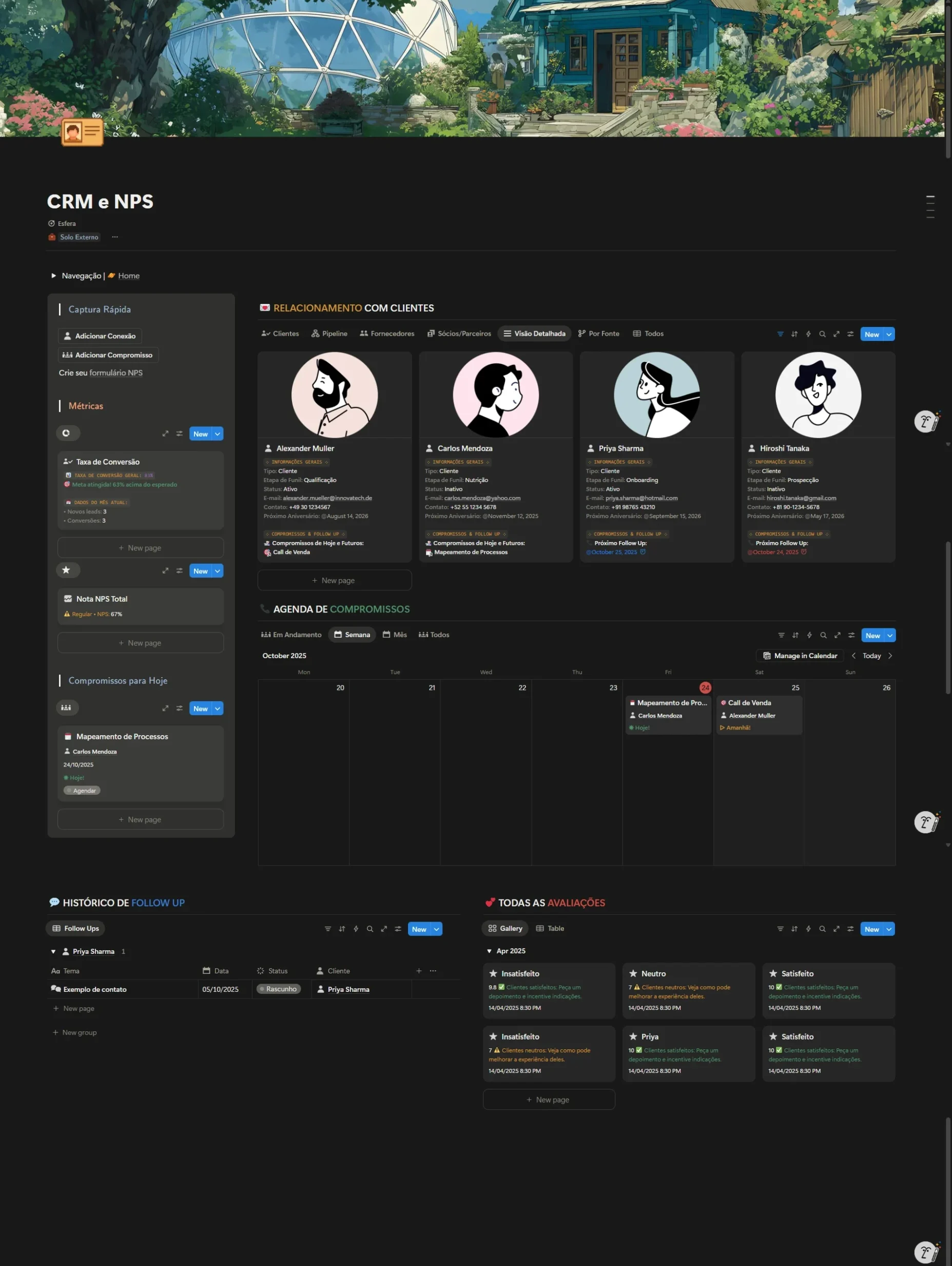Viewport: 952px width, 1266px height.
Task: Go to next week in calendar
Action: [889, 656]
